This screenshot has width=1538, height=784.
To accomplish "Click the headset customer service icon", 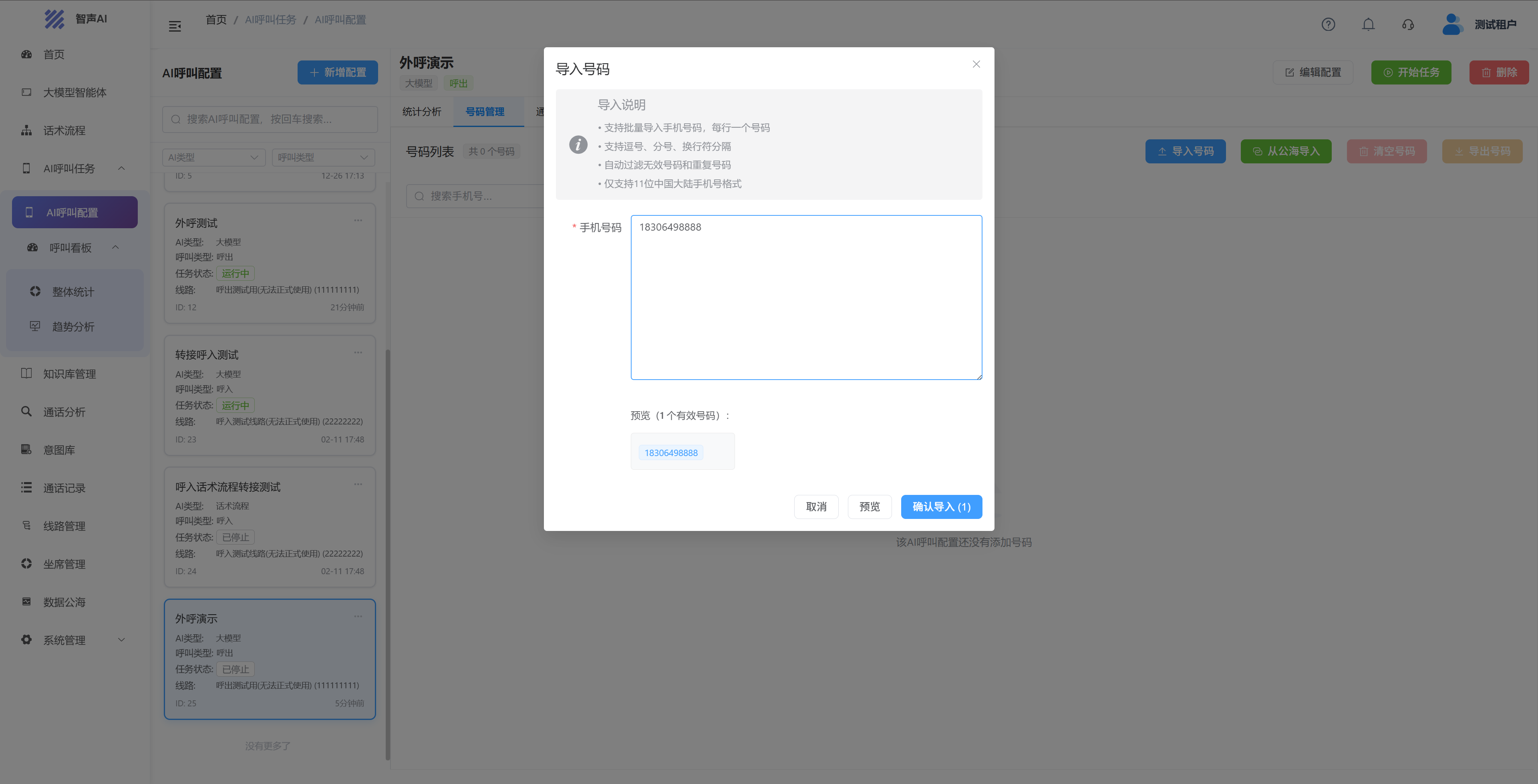I will (x=1408, y=24).
